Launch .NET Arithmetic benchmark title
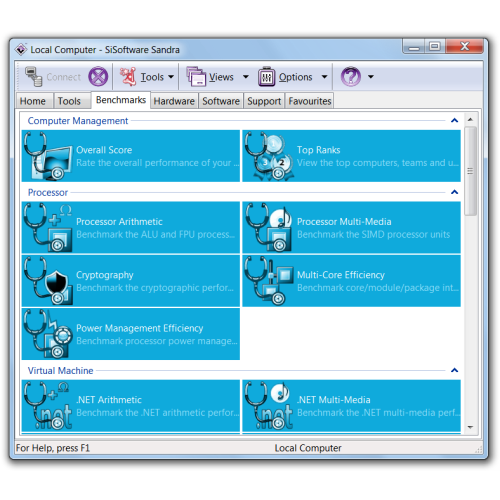Image resolution: width=500 pixels, height=500 pixels. coord(109,400)
